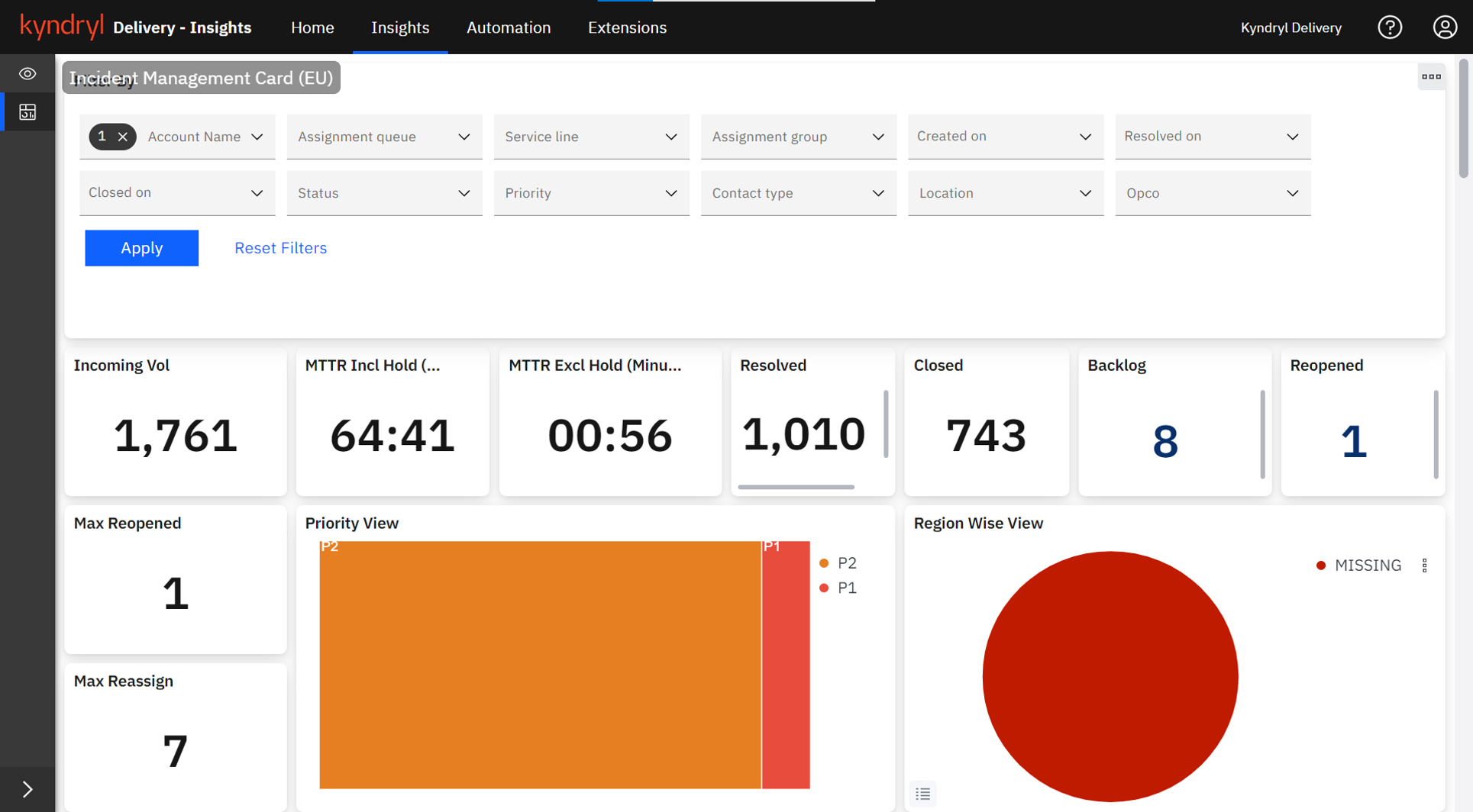
Task: Click the Backlog card vertical scrollbar
Action: tap(1262, 435)
